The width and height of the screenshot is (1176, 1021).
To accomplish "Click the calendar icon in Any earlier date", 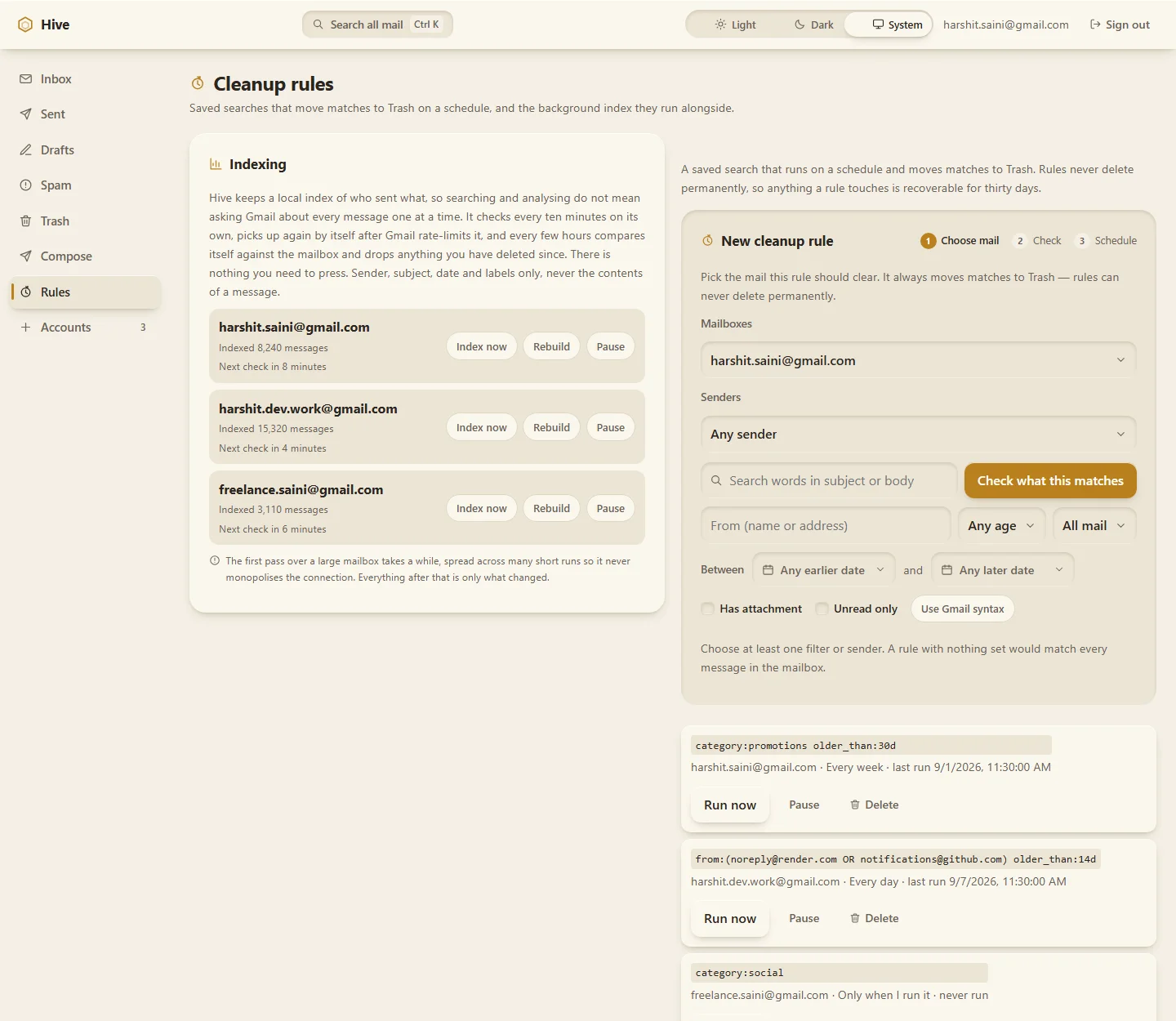I will (x=768, y=570).
